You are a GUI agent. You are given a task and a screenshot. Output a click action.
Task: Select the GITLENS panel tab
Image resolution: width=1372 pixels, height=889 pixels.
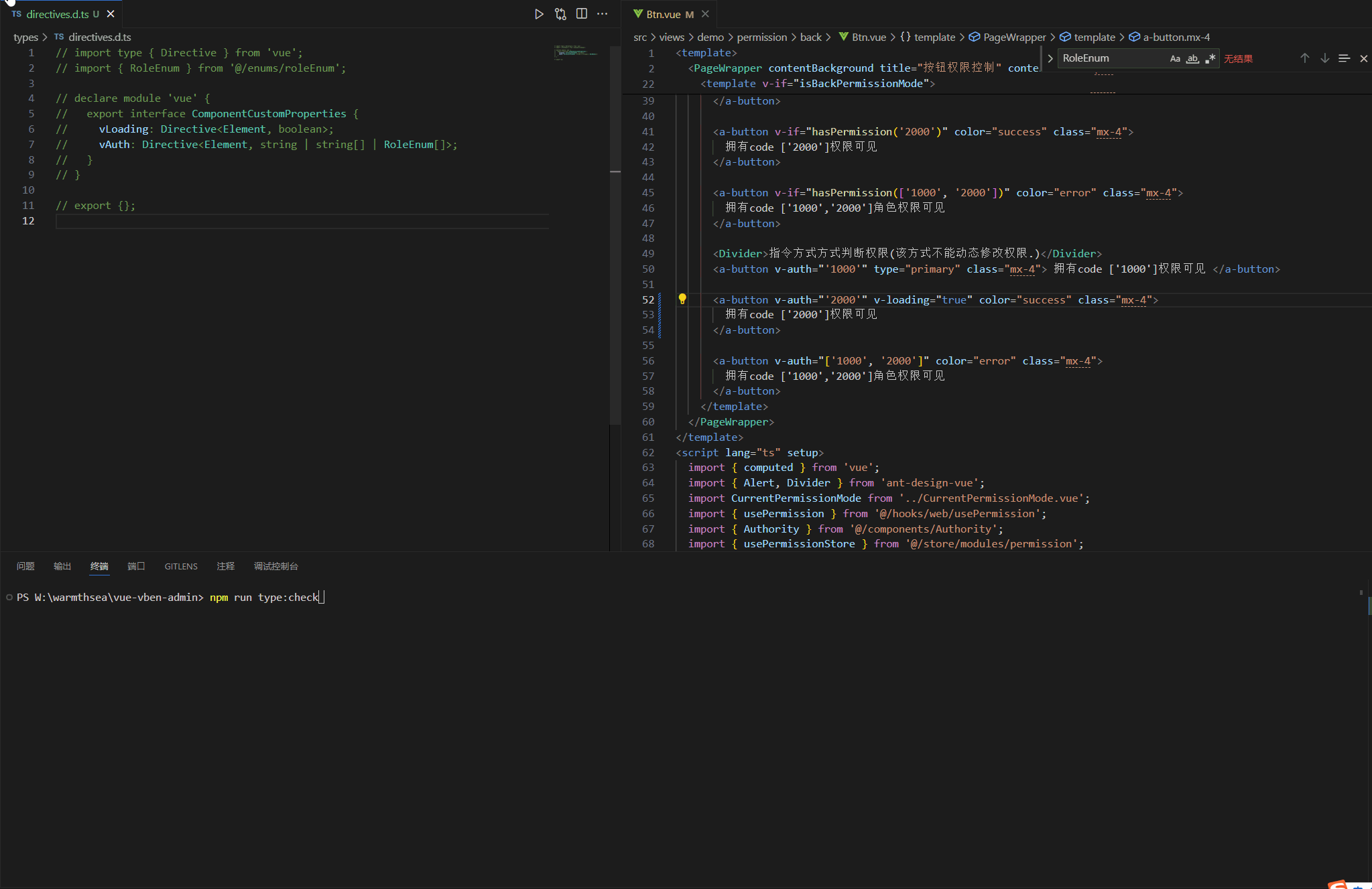click(x=181, y=566)
